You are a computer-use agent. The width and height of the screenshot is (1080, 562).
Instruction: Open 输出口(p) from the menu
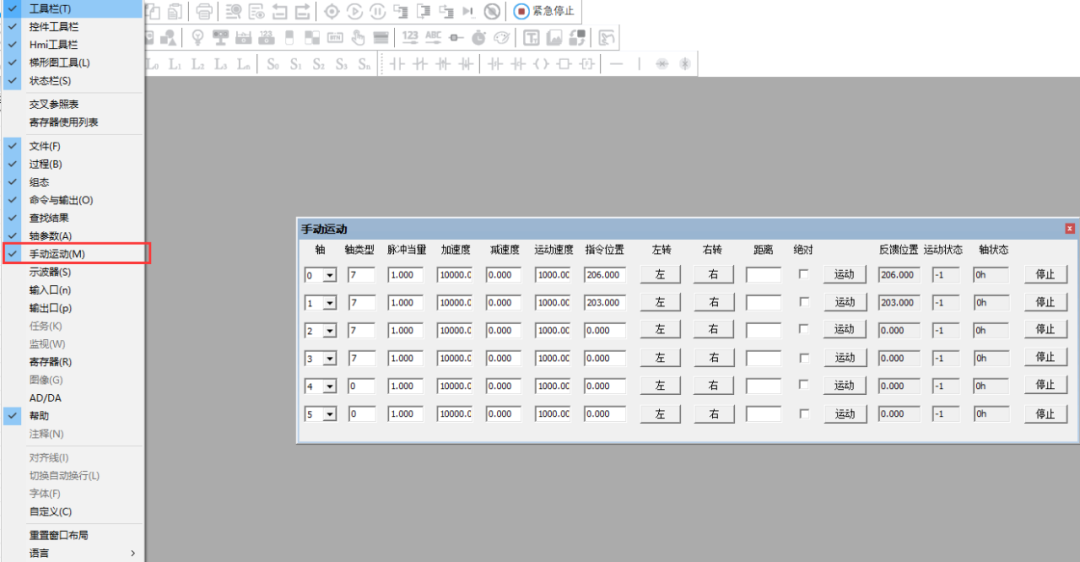pos(73,308)
